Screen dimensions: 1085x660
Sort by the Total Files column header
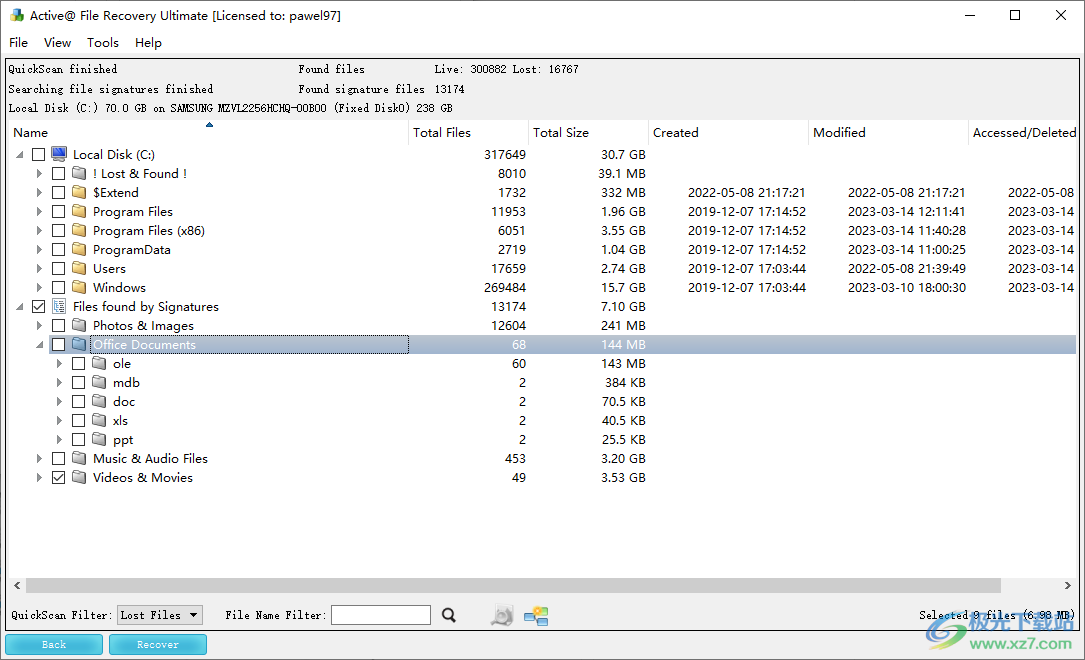click(x=468, y=132)
